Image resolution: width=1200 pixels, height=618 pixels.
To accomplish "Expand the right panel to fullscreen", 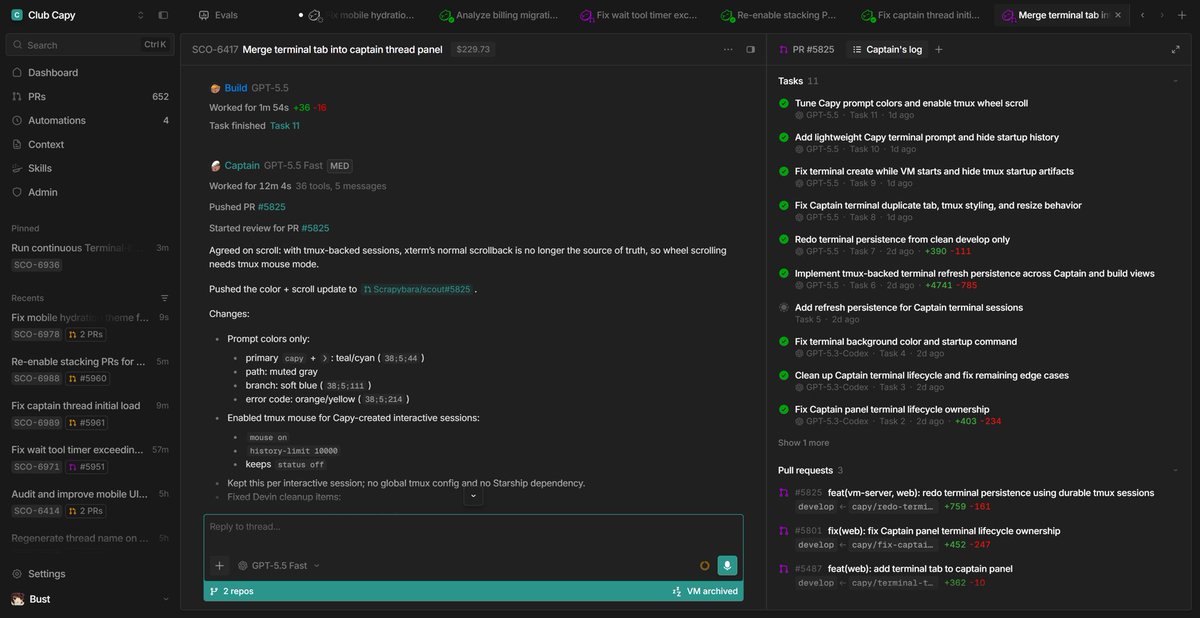I will click(1175, 49).
